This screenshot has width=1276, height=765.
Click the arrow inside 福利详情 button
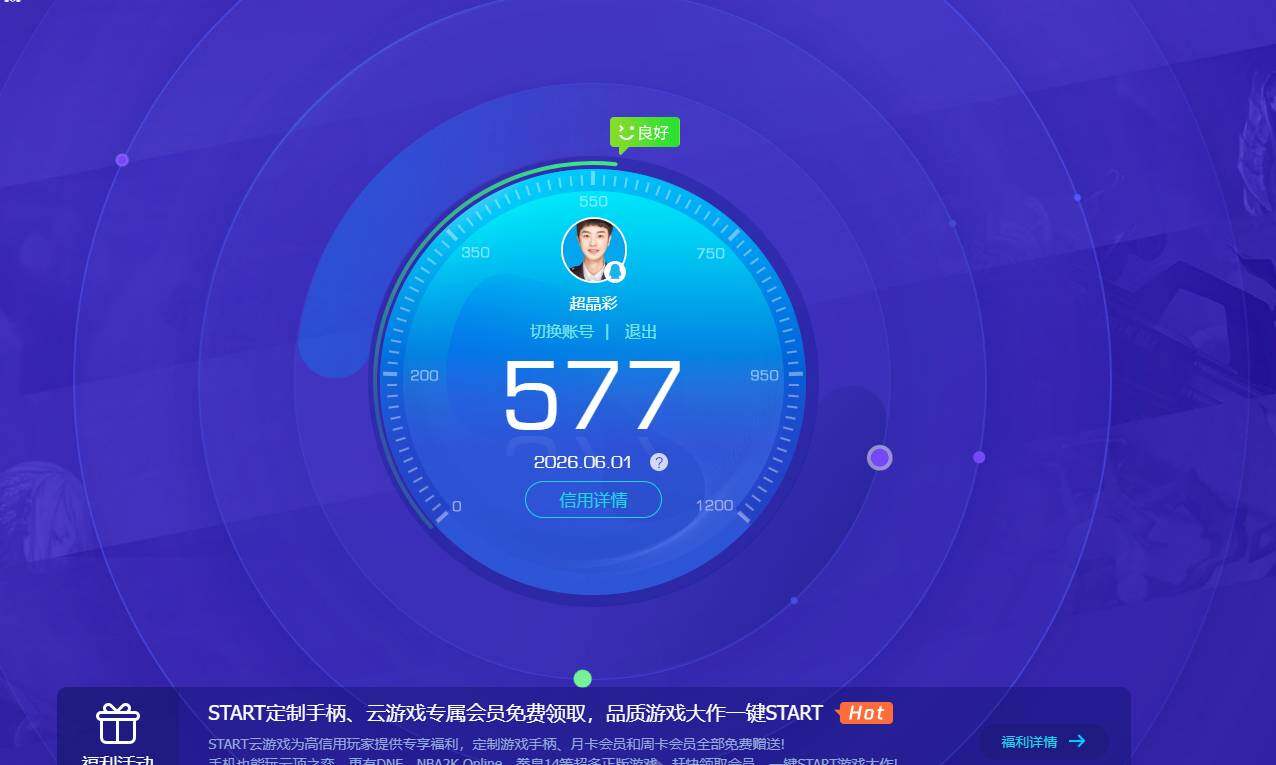tap(1077, 741)
